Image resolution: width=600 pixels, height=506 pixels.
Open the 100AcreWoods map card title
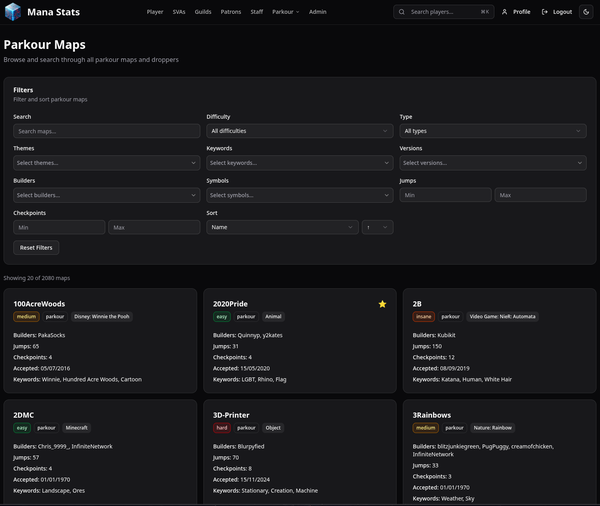39,304
